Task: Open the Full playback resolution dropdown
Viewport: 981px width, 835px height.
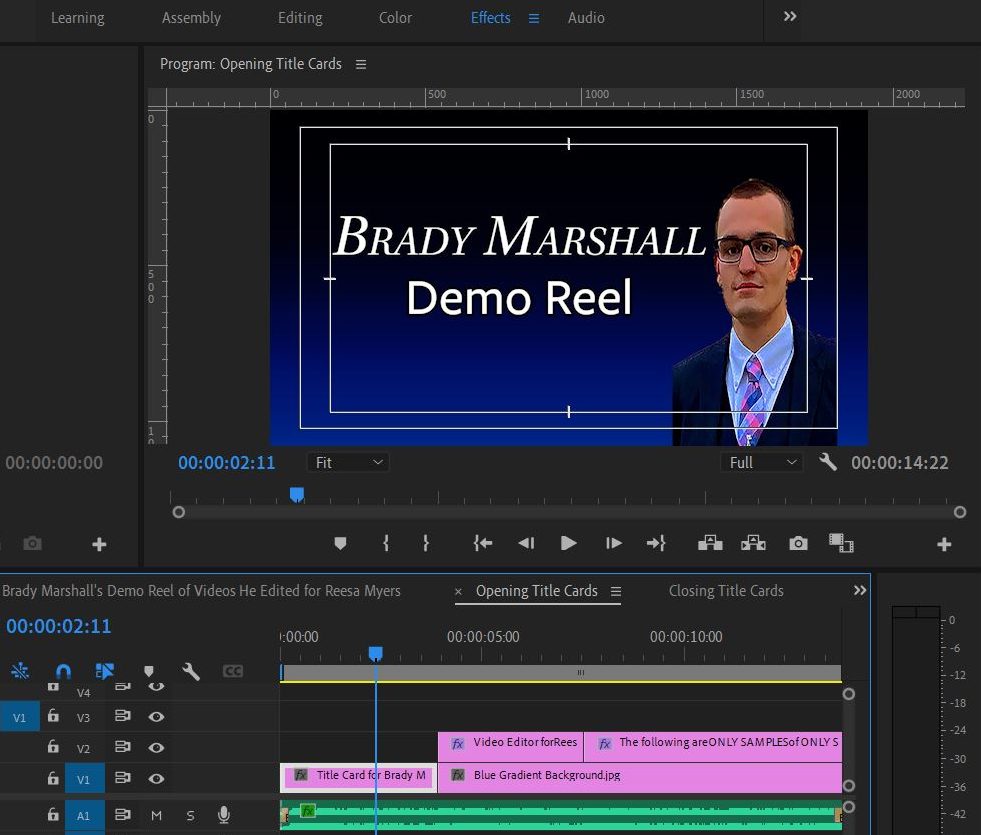Action: coord(761,462)
